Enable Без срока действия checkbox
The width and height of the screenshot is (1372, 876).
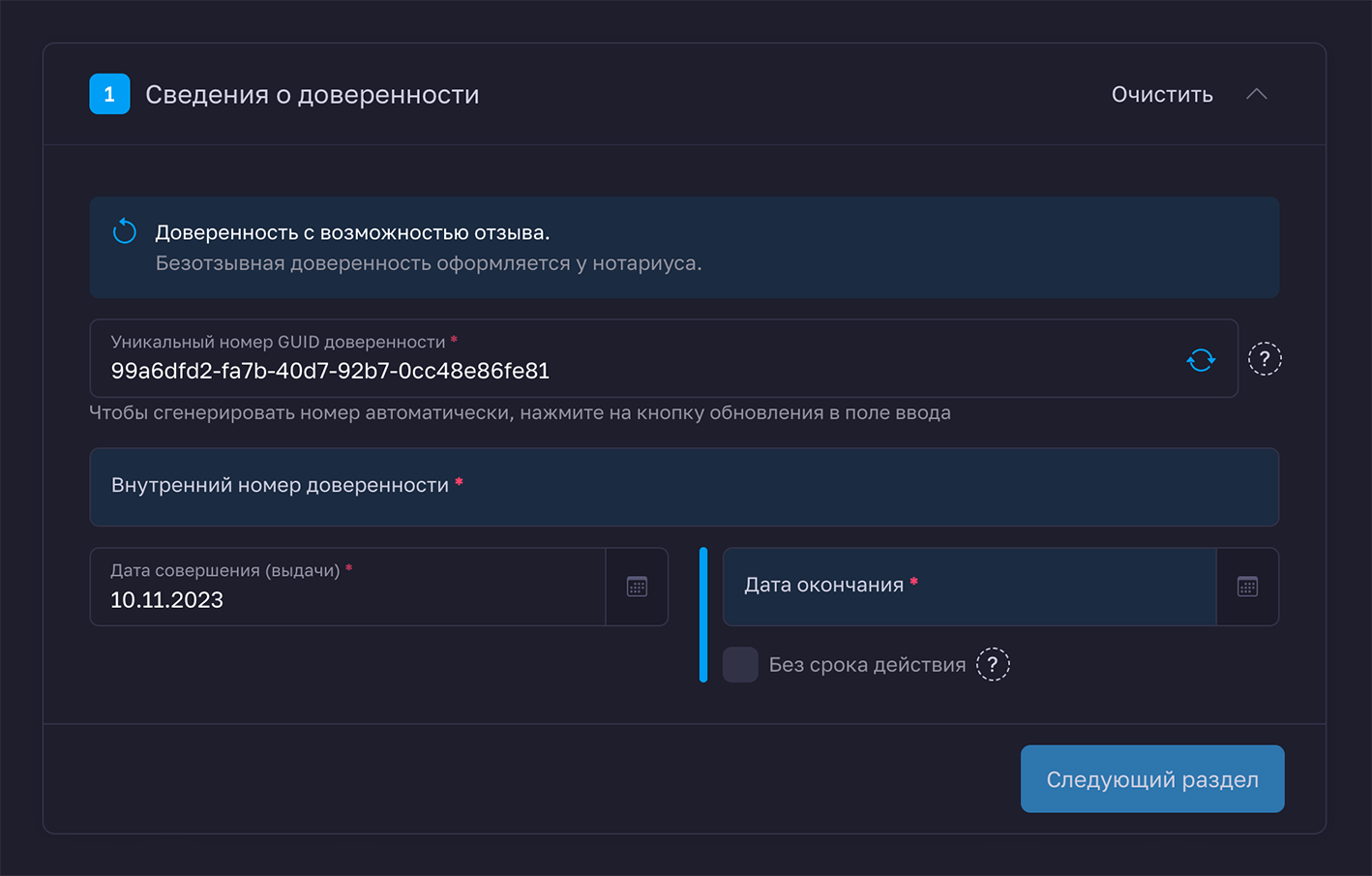pyautogui.click(x=740, y=665)
